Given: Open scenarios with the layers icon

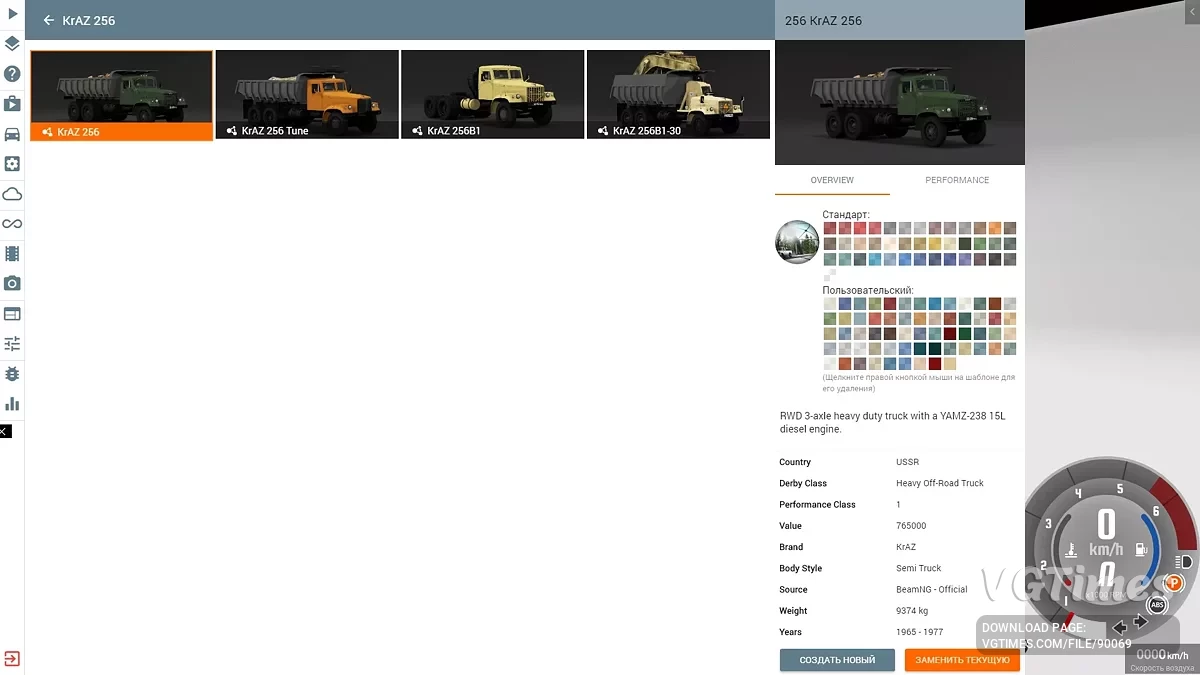Looking at the screenshot, I should click(x=12, y=43).
